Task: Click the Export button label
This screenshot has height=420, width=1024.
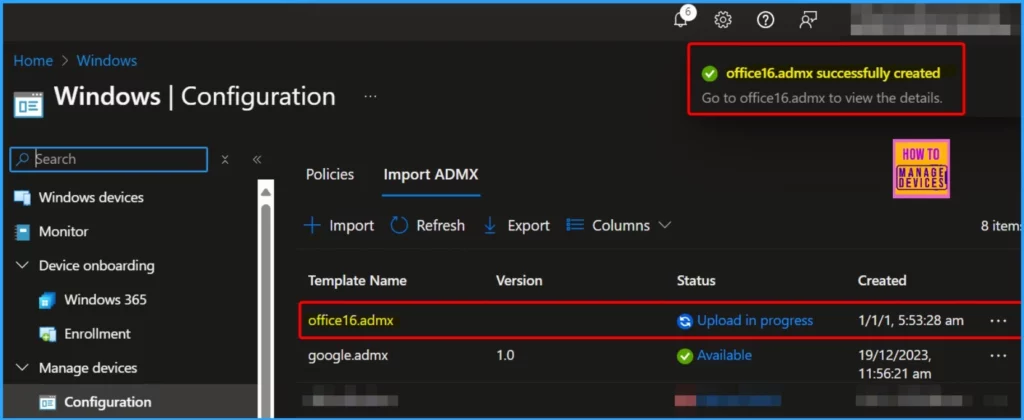Action: pyautogui.click(x=528, y=225)
